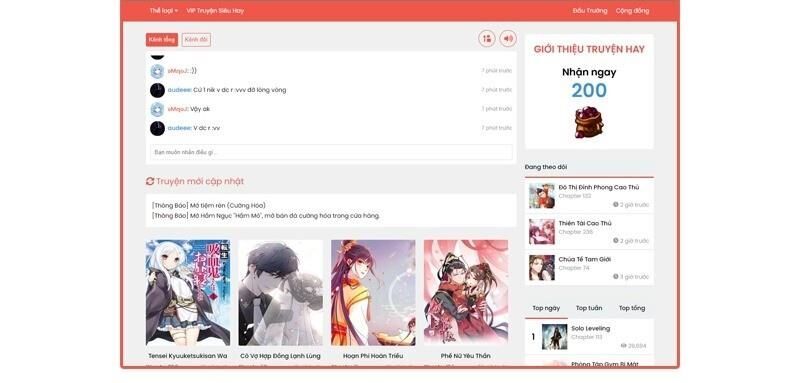The image size is (800, 383).
Task: Open Tensei Kyuuketsukisan cover thumbnail
Action: [x=188, y=293]
